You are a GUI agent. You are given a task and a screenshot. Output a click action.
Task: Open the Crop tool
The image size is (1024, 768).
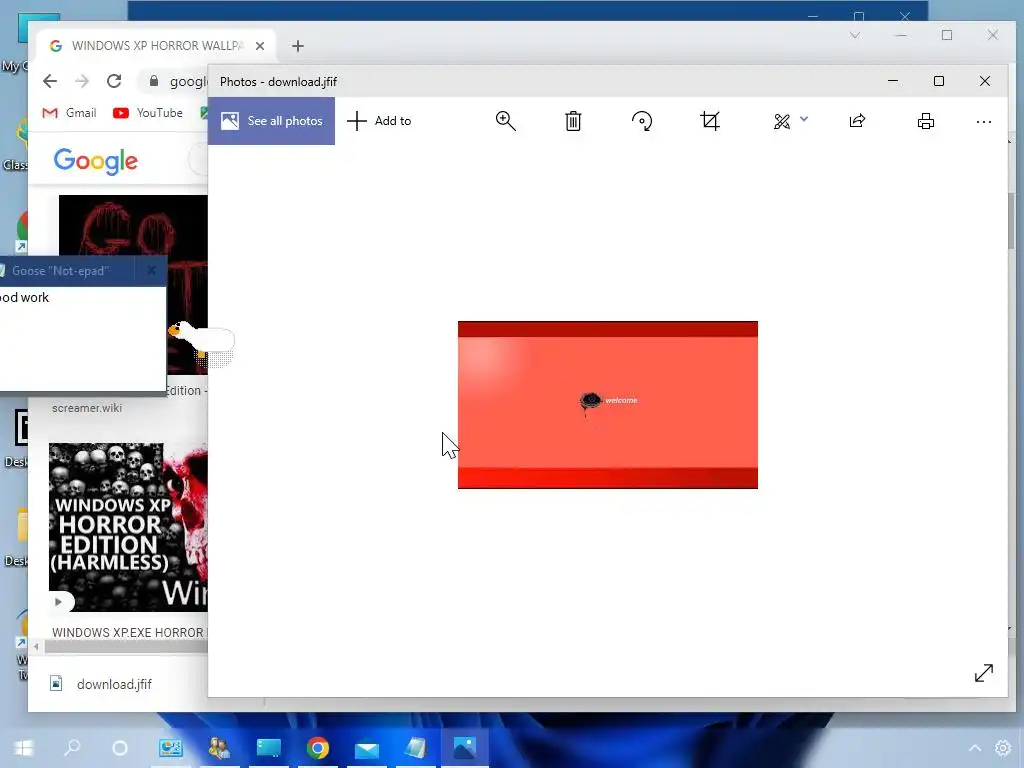(x=710, y=121)
